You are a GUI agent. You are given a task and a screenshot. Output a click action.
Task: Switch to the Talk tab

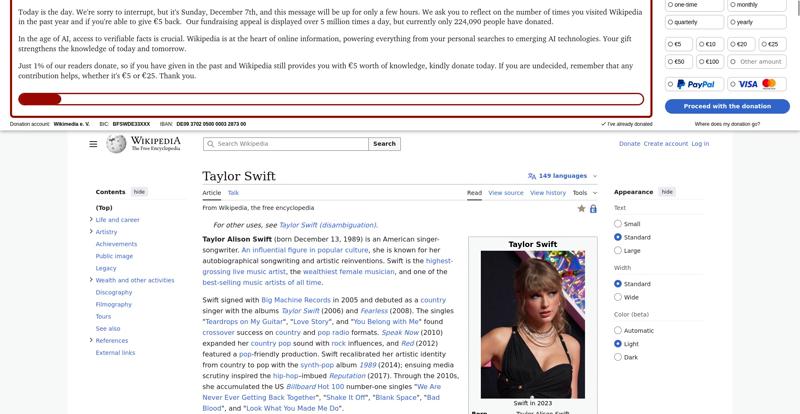coord(233,193)
